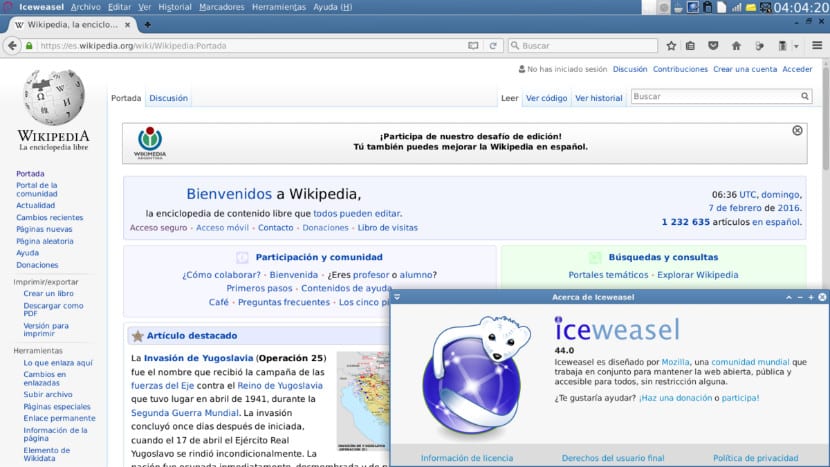Open the dropdown arrow beside the toolbar add-on icon

point(796,46)
